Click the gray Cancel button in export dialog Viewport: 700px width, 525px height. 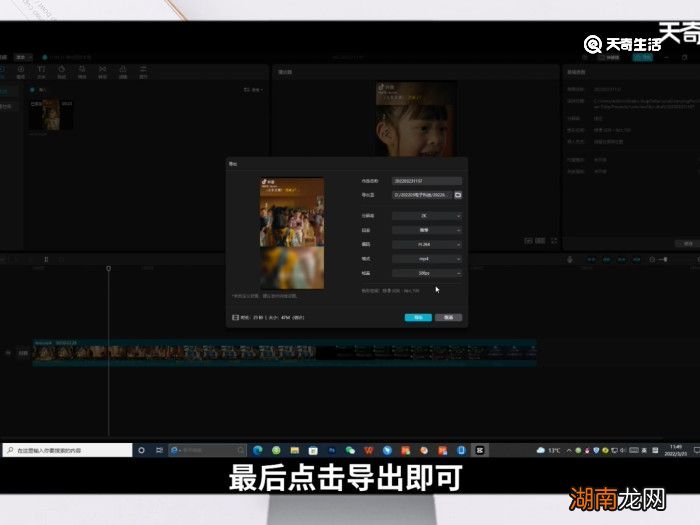click(448, 317)
